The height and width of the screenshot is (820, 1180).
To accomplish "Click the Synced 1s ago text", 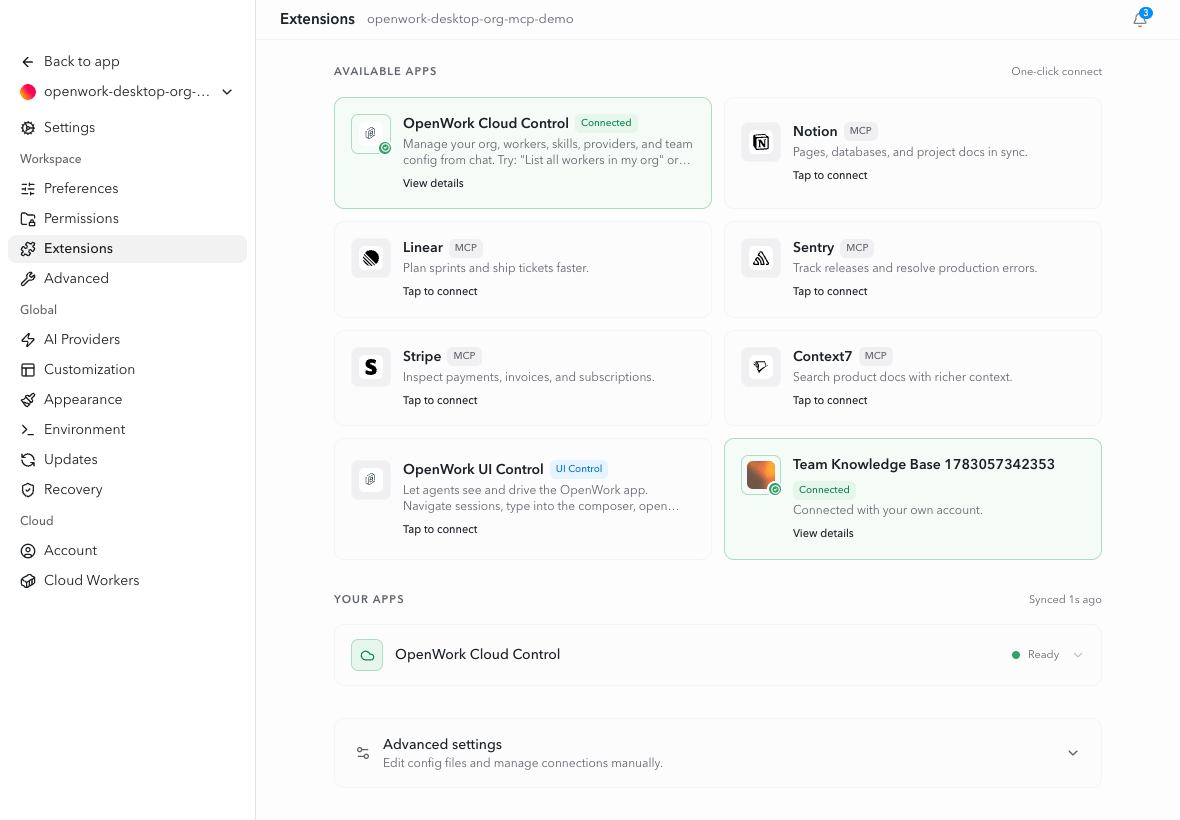I will (1065, 600).
